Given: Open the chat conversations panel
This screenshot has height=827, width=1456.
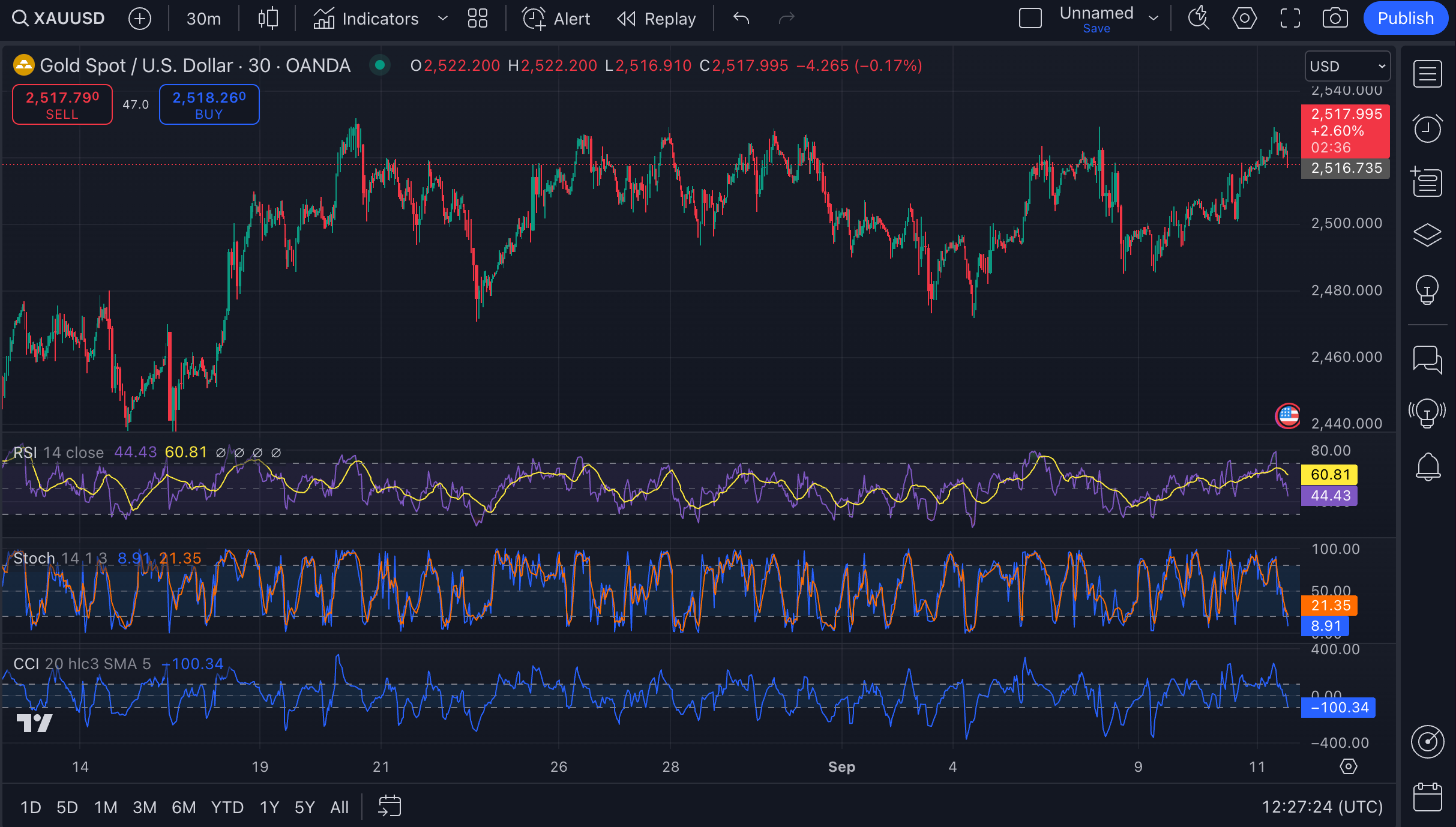Looking at the screenshot, I should (1427, 359).
